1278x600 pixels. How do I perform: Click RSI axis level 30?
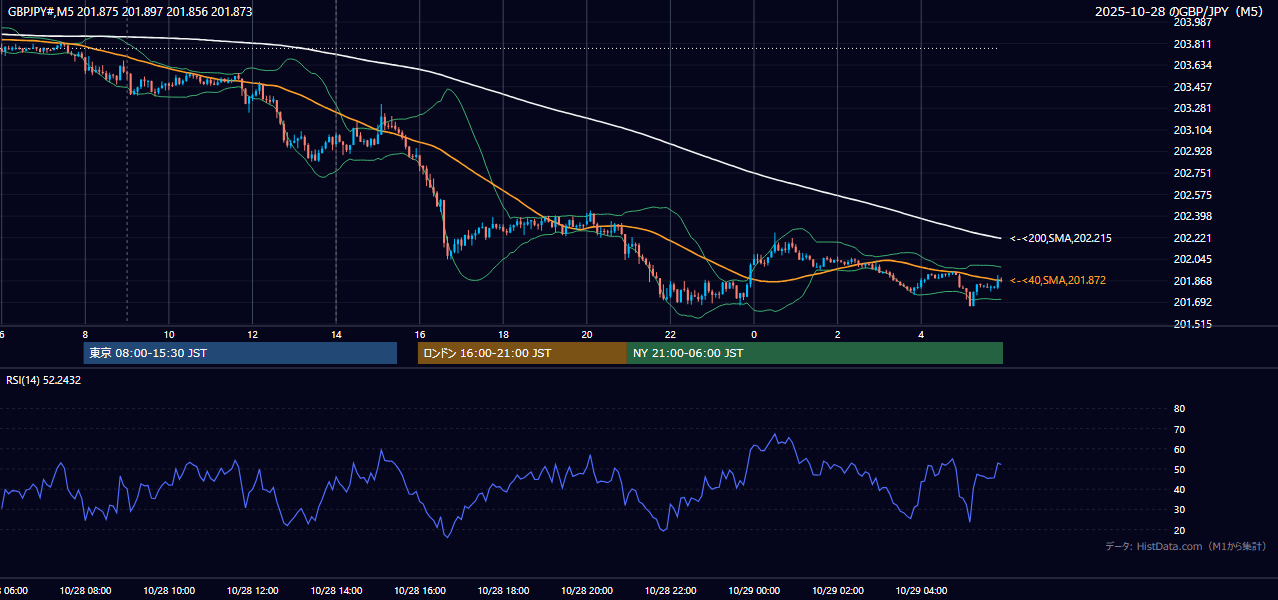tap(1179, 510)
